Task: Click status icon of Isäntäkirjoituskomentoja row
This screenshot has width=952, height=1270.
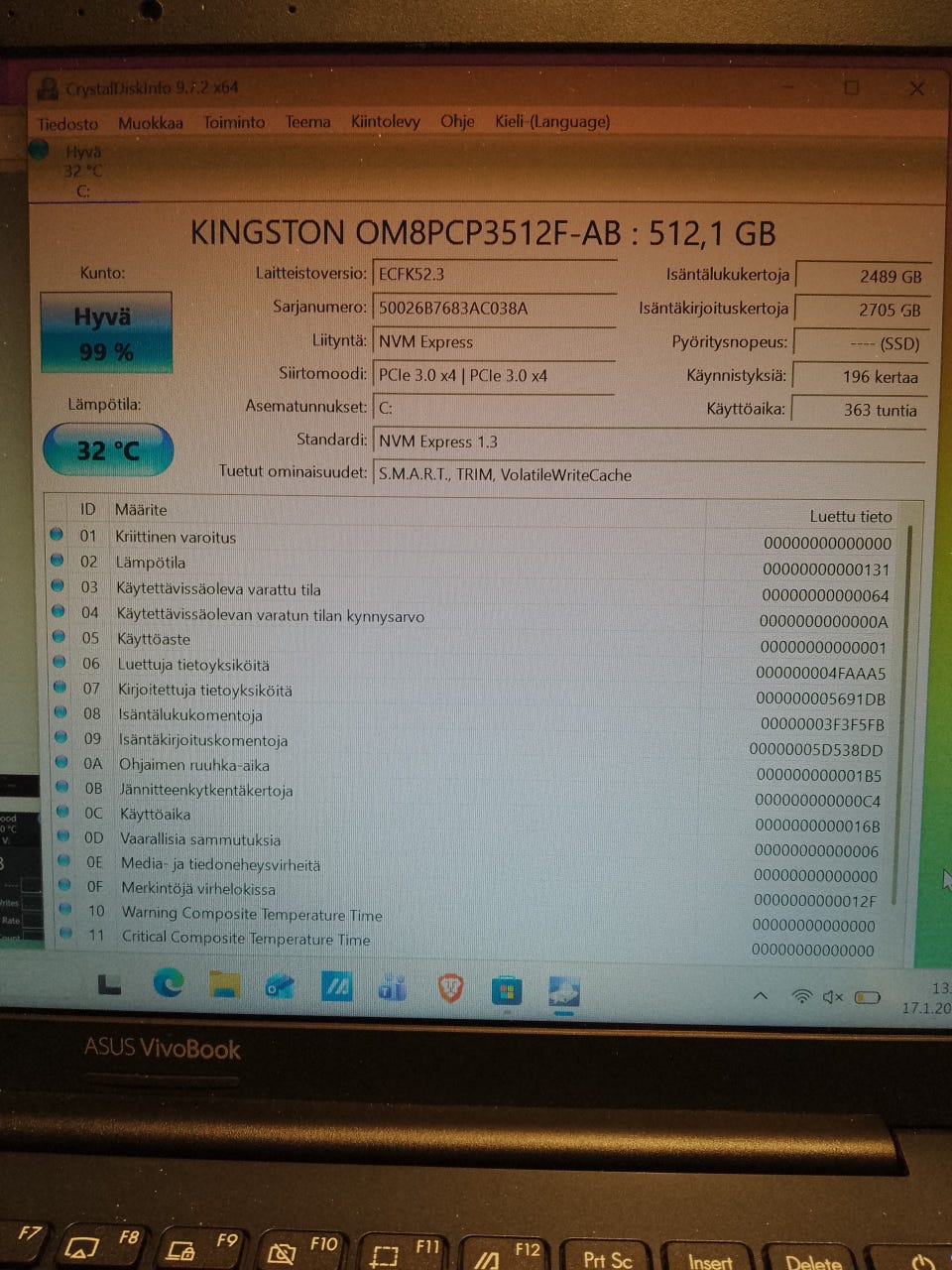Action: click(61, 737)
